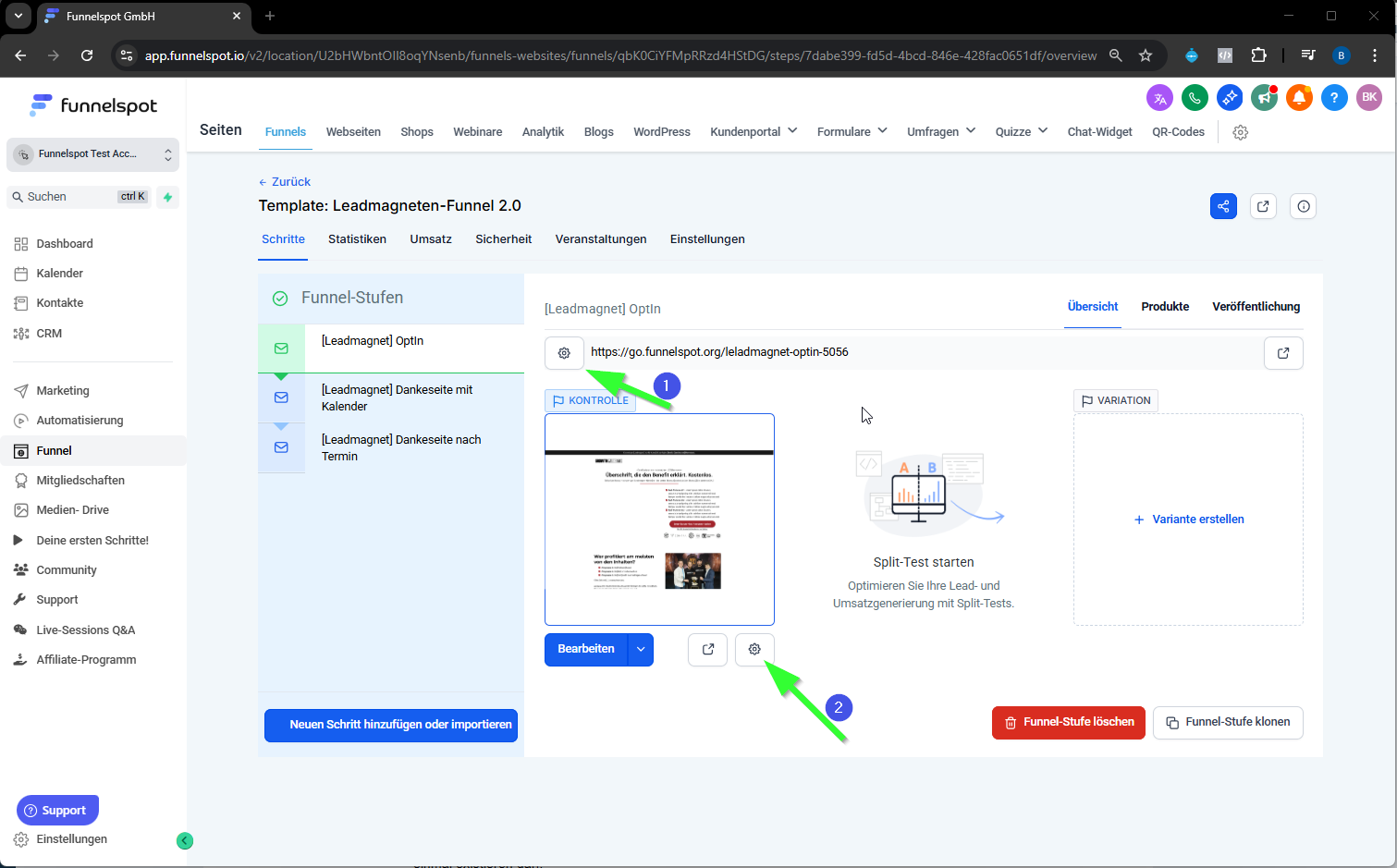Open the blue help question mark

coord(1334,97)
